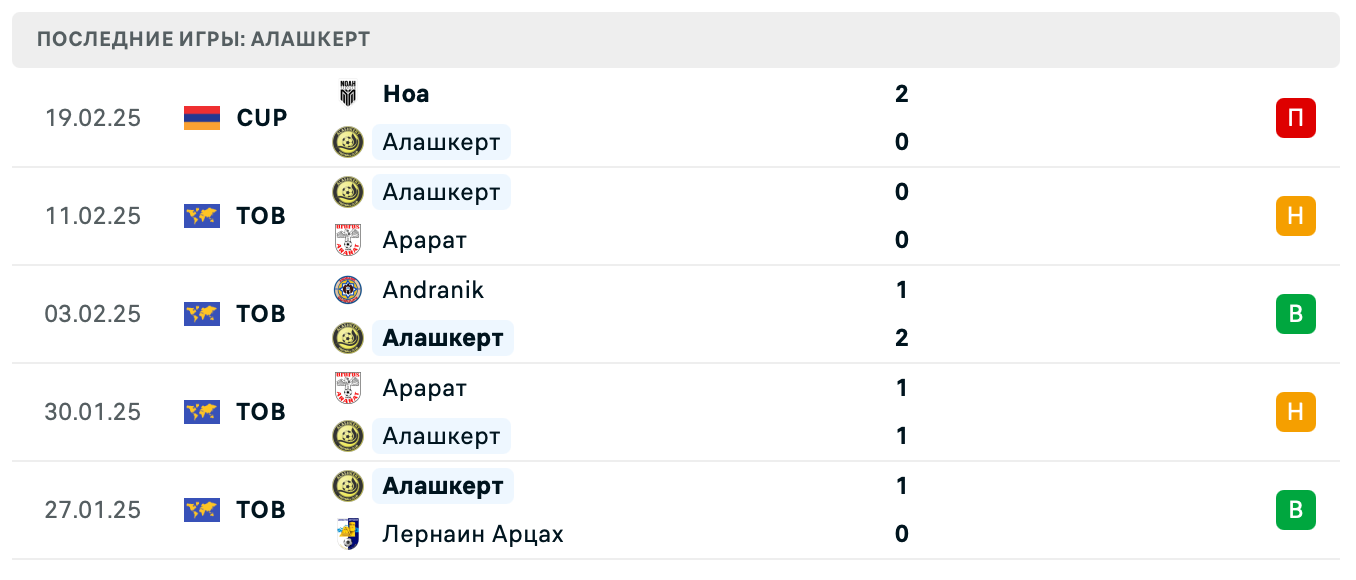The width and height of the screenshot is (1356, 580).
Task: Click the Noah team logo icon
Action: (347, 94)
